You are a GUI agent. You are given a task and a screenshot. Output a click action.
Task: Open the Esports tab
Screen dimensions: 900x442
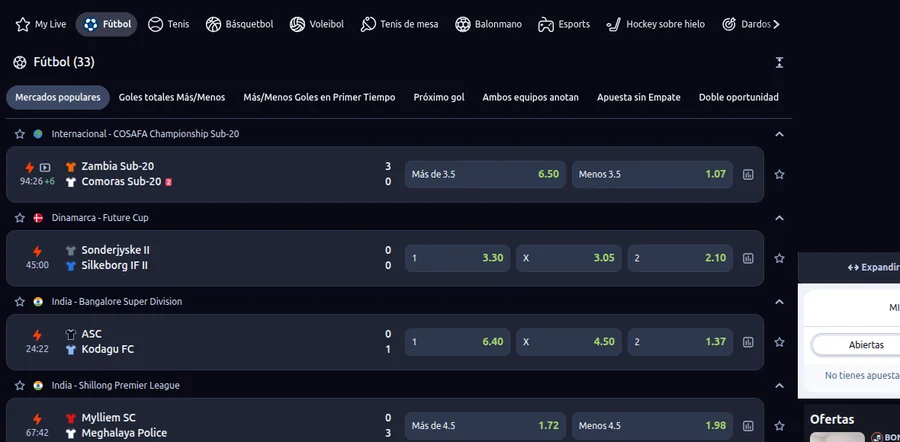(x=564, y=24)
